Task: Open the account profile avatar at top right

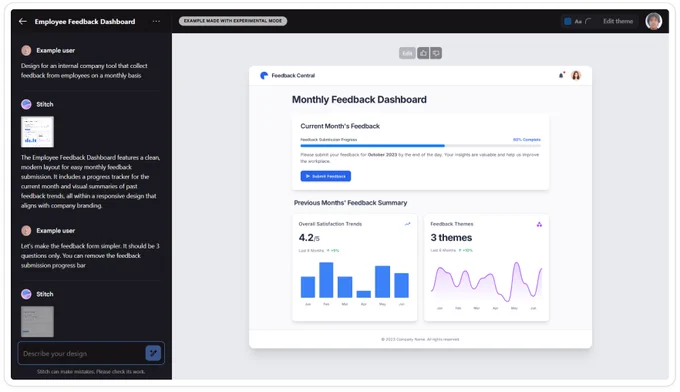Action: (653, 21)
